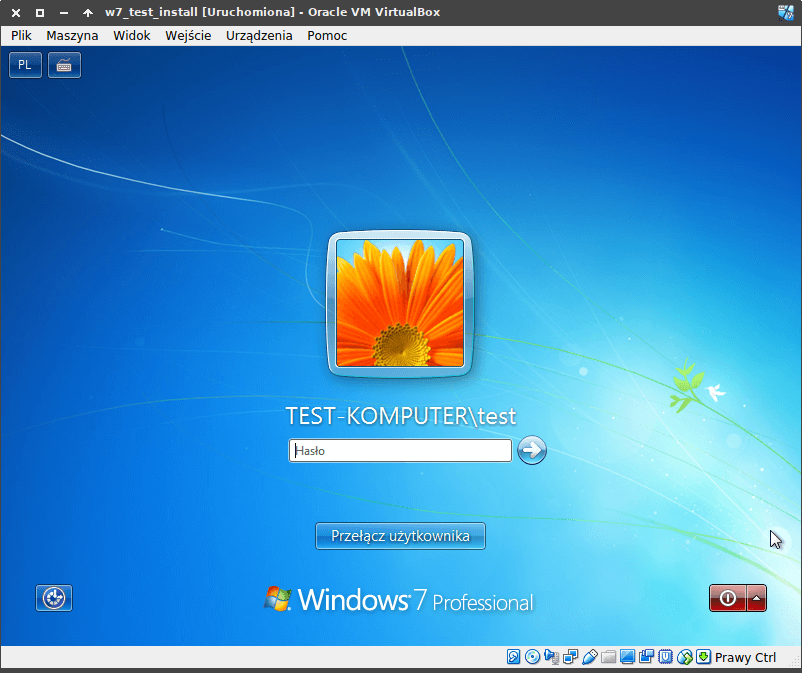802x673 pixels.
Task: Submit password with the arrow button
Action: pyautogui.click(x=532, y=451)
